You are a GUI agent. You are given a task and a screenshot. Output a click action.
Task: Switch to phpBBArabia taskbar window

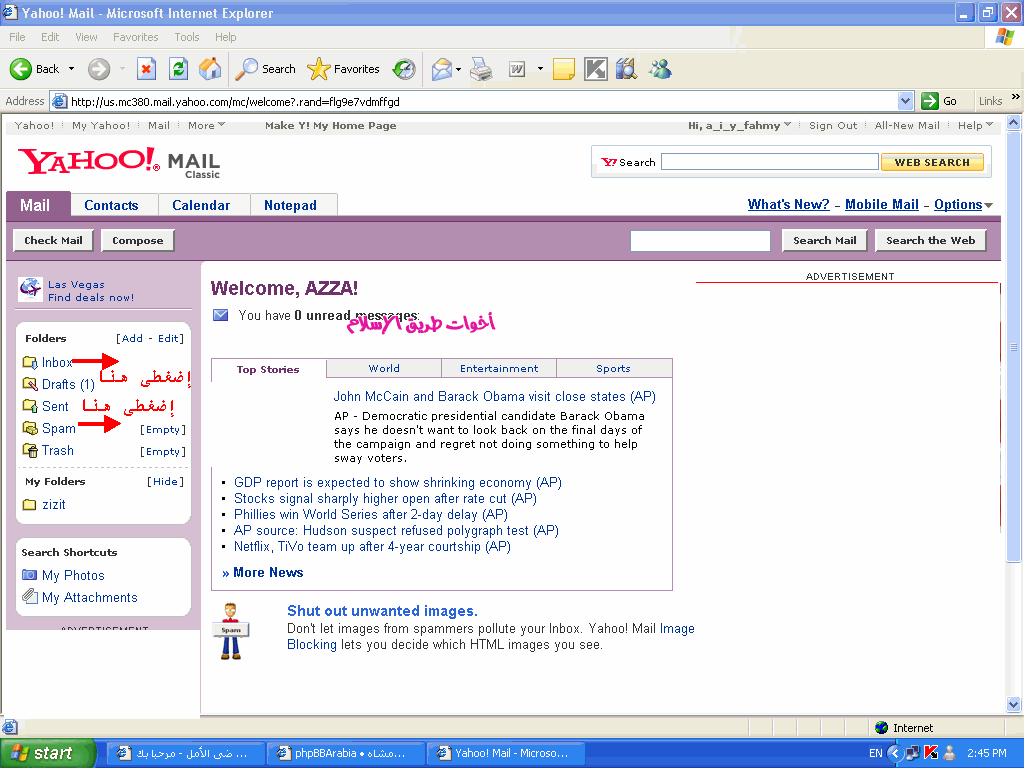coord(346,753)
